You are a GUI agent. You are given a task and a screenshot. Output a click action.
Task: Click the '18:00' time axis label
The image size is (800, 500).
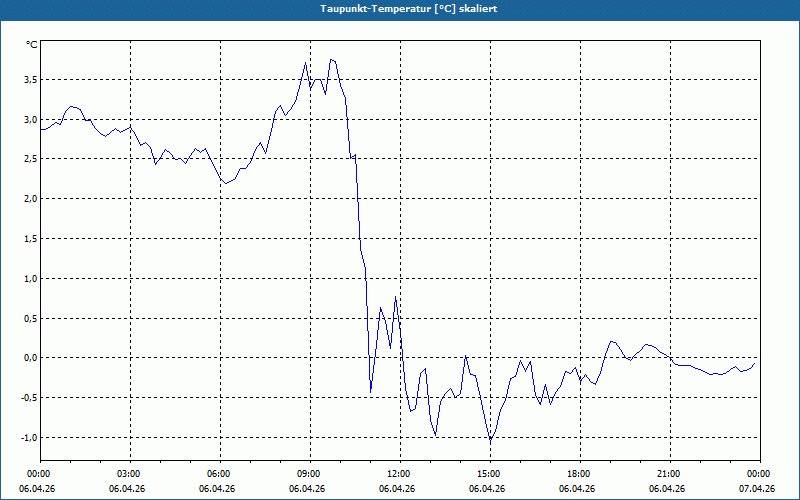coord(580,474)
